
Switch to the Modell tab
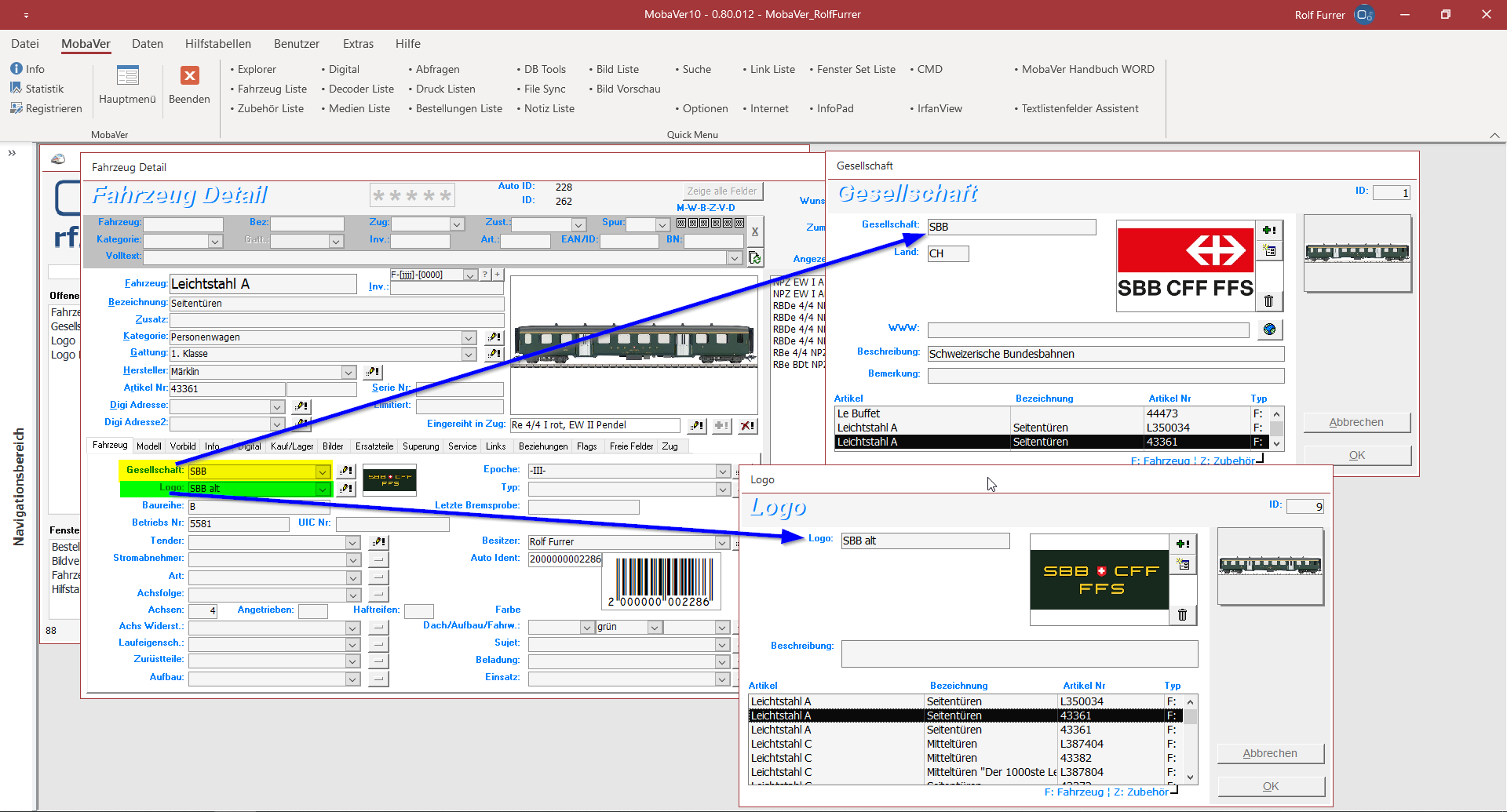pyautogui.click(x=148, y=446)
